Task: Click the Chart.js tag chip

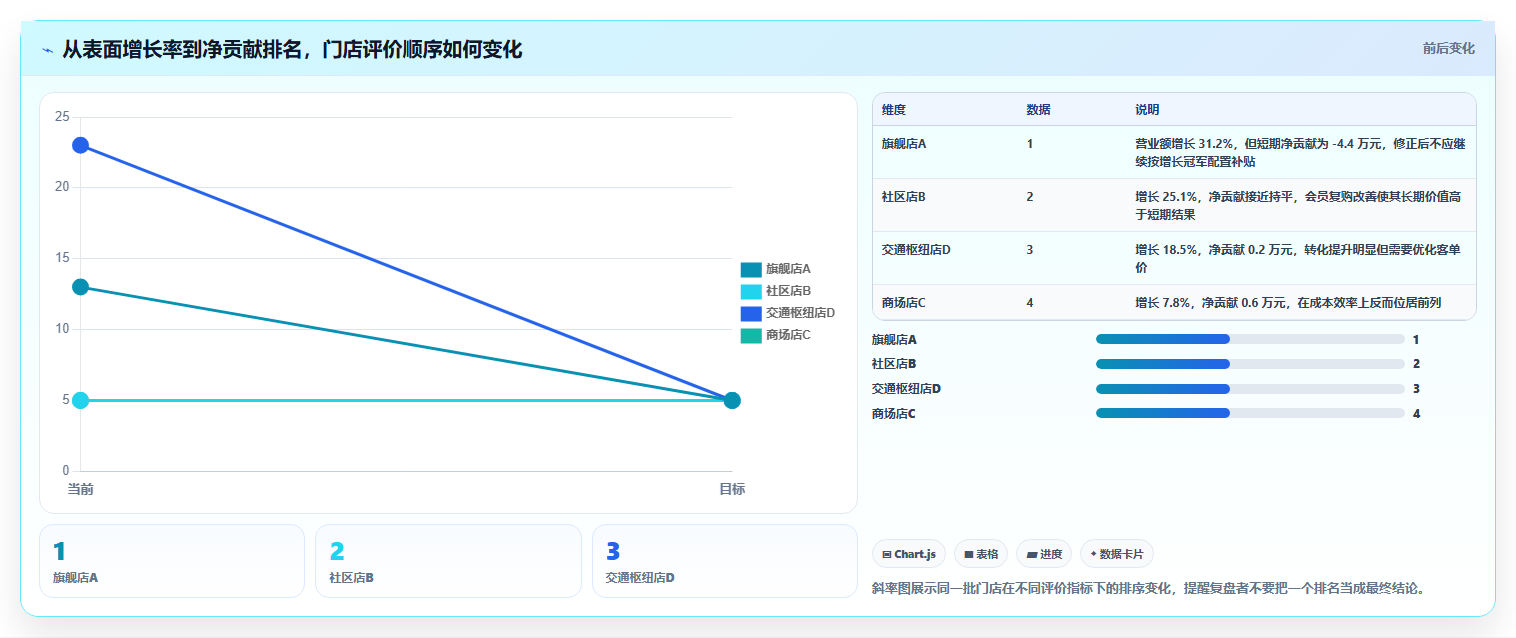Action: pyautogui.click(x=909, y=554)
